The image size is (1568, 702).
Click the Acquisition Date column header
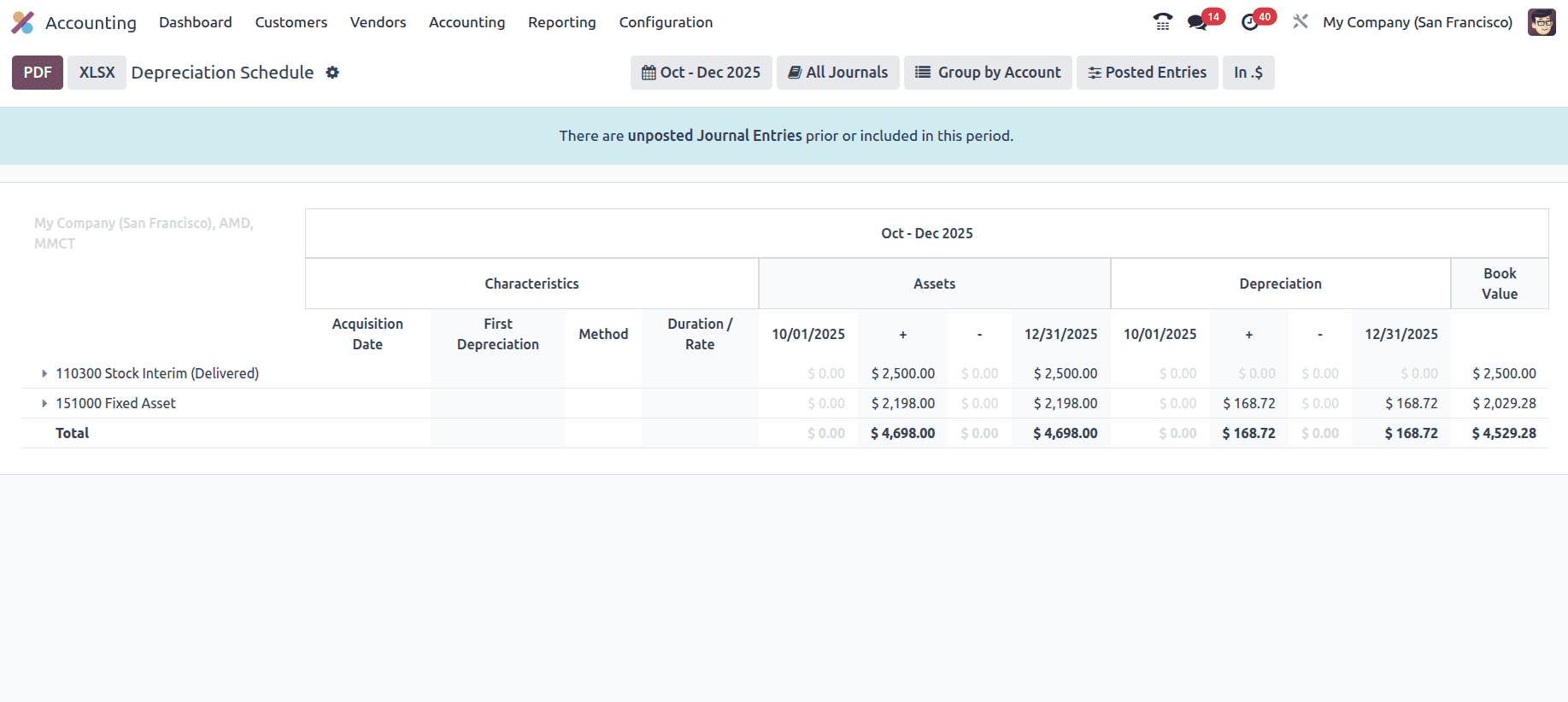pyautogui.click(x=367, y=334)
